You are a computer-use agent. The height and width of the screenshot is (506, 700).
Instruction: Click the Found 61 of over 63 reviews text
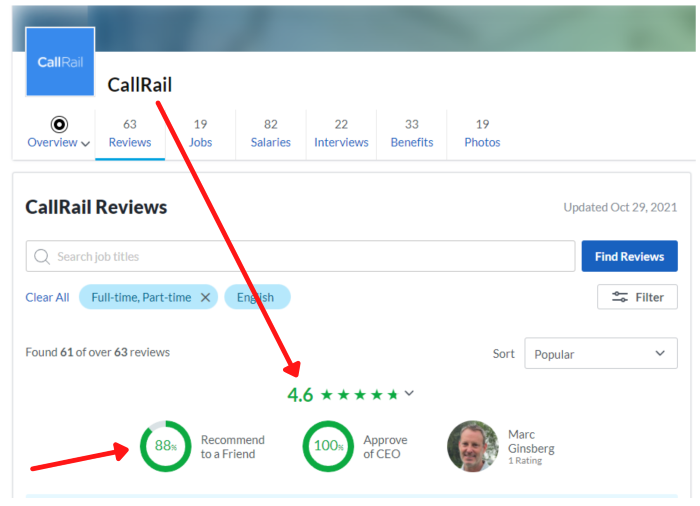97,352
